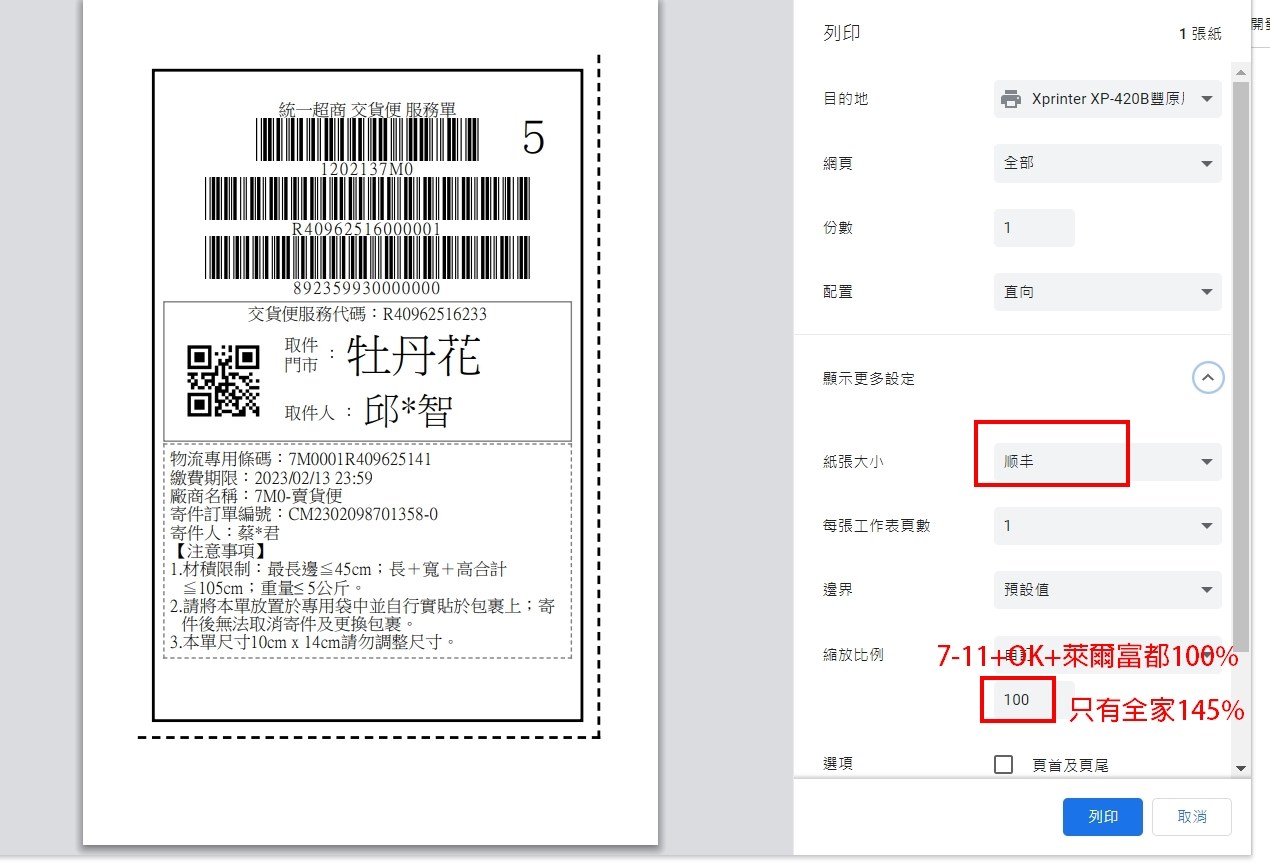Open the layout dropdown showing 直向

click(x=1107, y=292)
